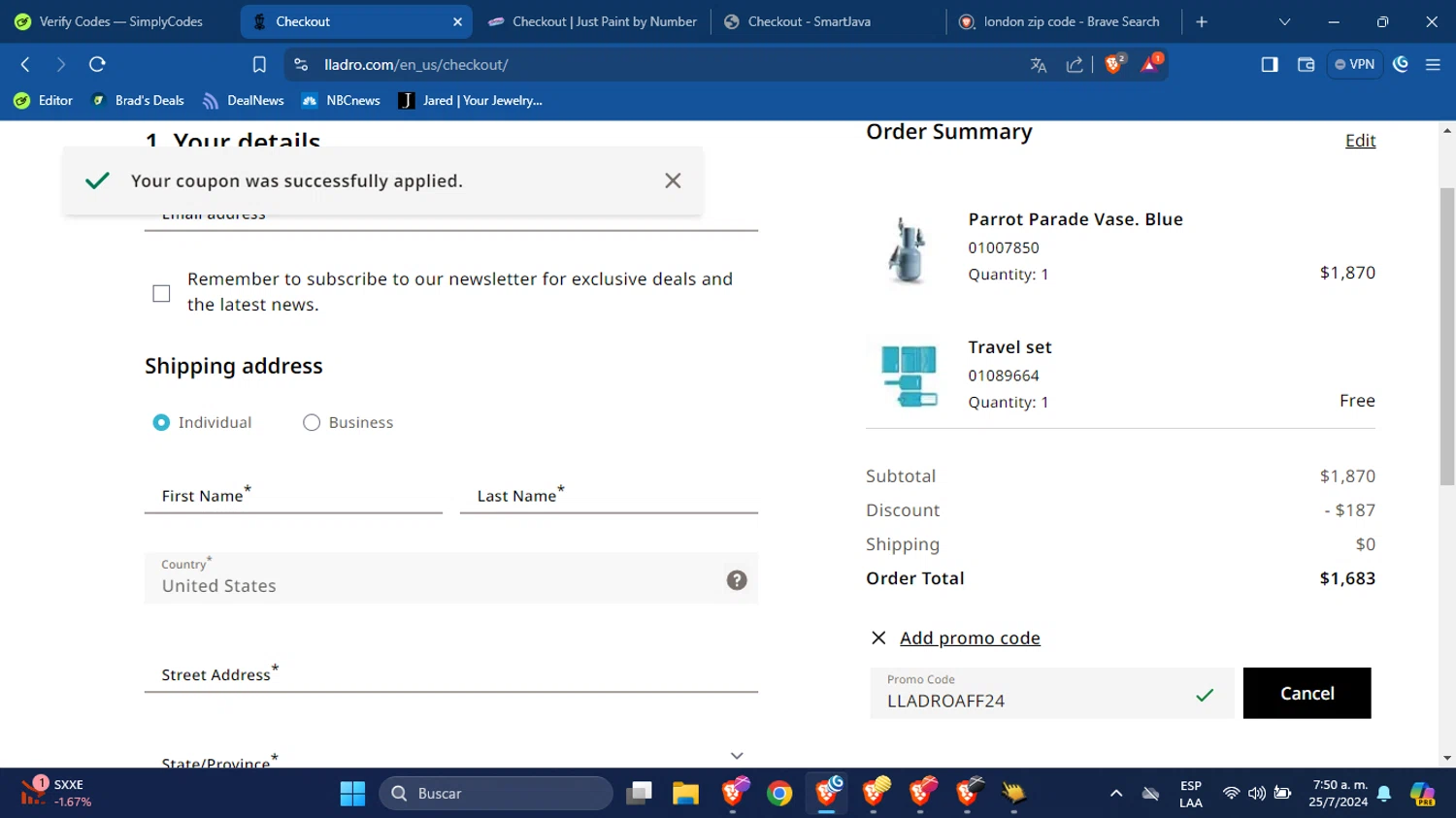Click the translate page icon
Image resolution: width=1456 pixels, height=818 pixels.
coord(1039,65)
